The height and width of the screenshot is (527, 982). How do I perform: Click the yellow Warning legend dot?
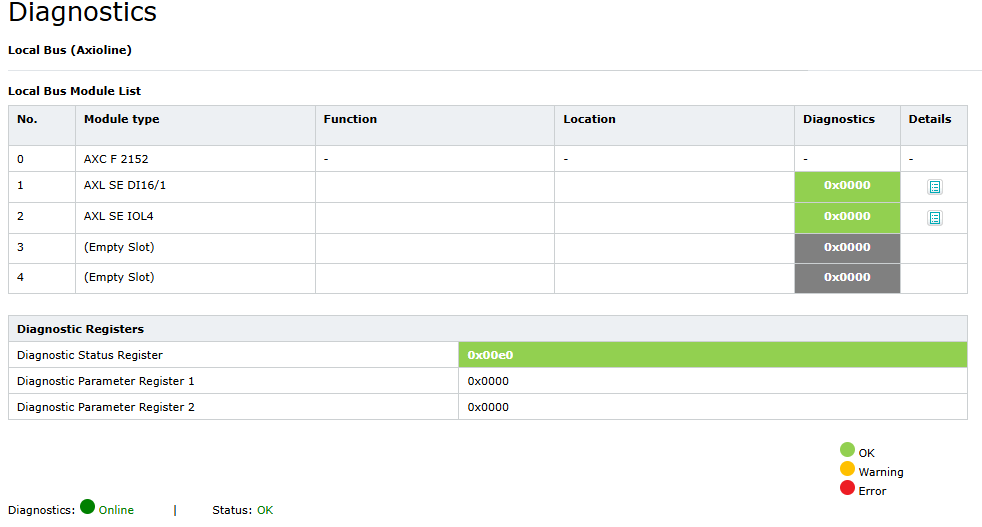[x=847, y=469]
